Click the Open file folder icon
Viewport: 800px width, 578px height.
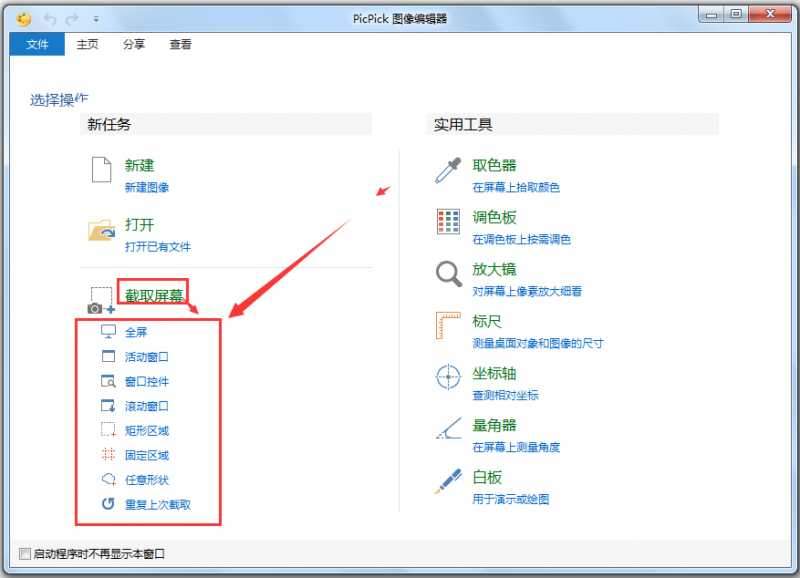(x=102, y=230)
